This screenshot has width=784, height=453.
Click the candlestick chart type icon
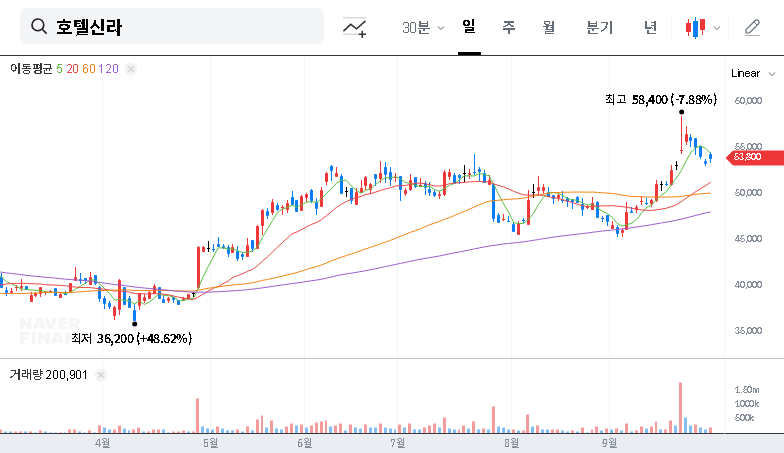click(696, 28)
